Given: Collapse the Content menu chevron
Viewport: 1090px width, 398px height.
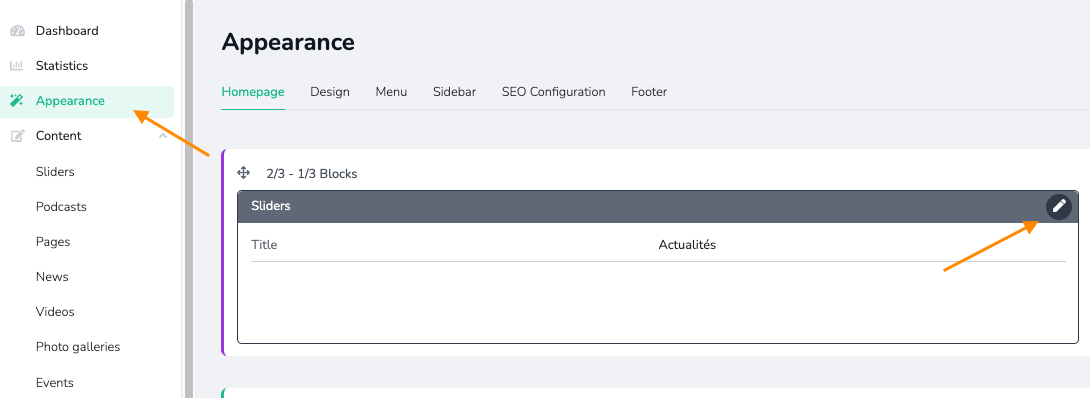Looking at the screenshot, I should (163, 136).
